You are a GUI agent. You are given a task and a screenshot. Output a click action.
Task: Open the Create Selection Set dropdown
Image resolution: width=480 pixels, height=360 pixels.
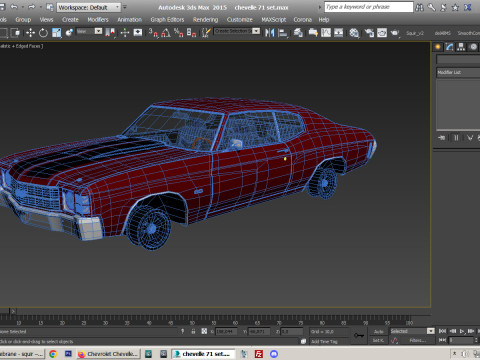tap(237, 31)
